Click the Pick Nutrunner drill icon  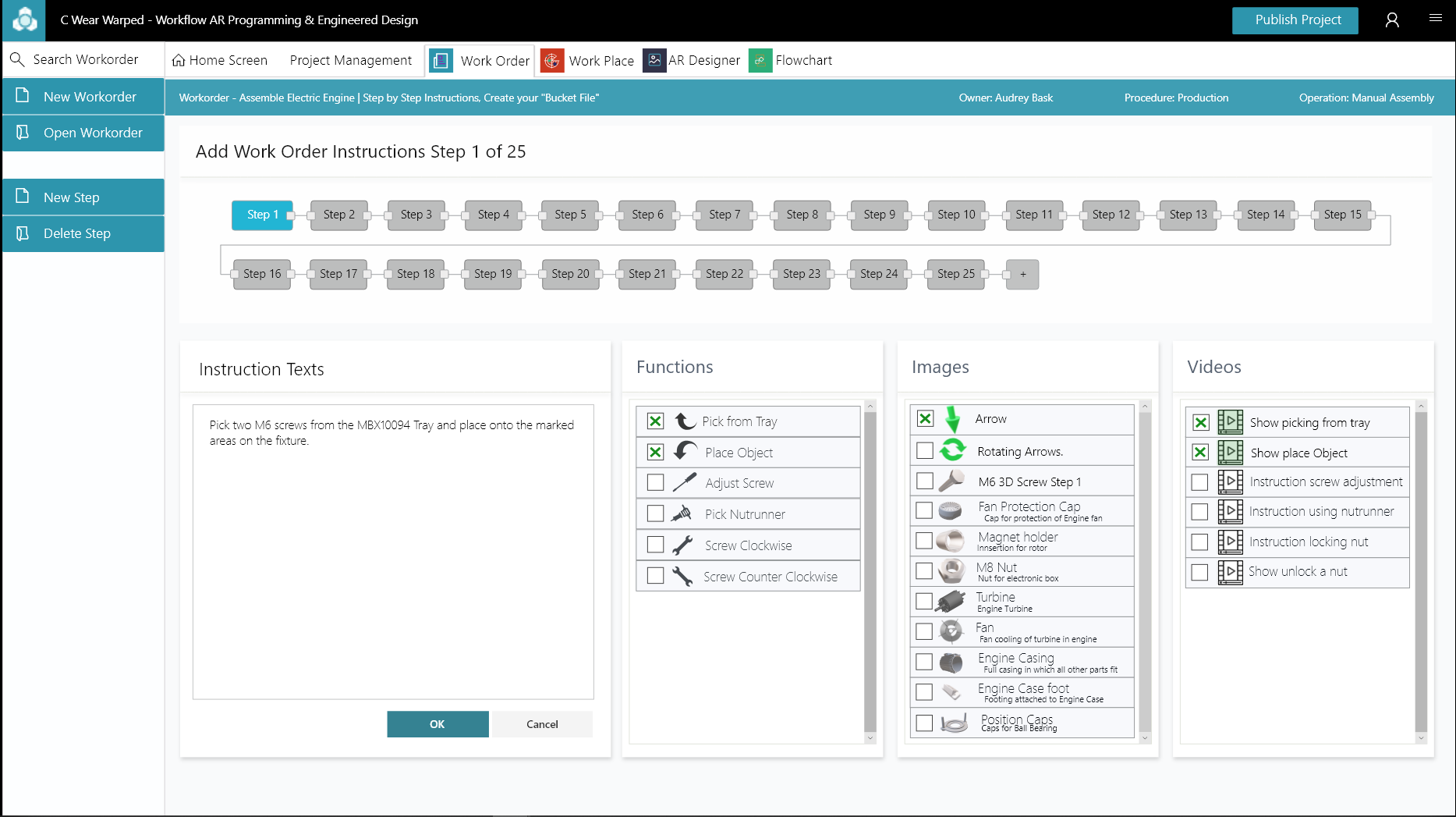click(x=682, y=513)
